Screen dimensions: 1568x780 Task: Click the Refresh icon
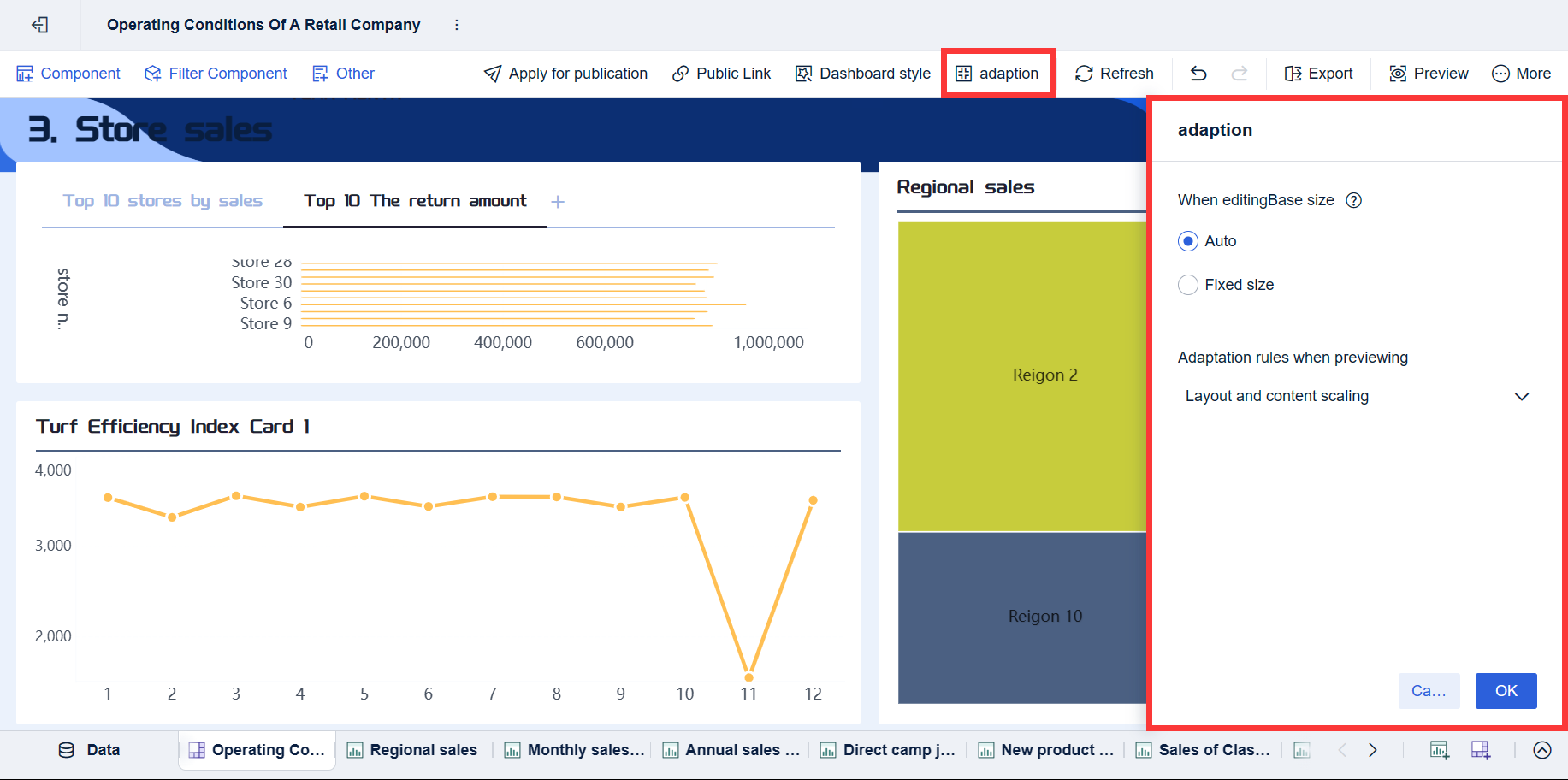point(1085,74)
